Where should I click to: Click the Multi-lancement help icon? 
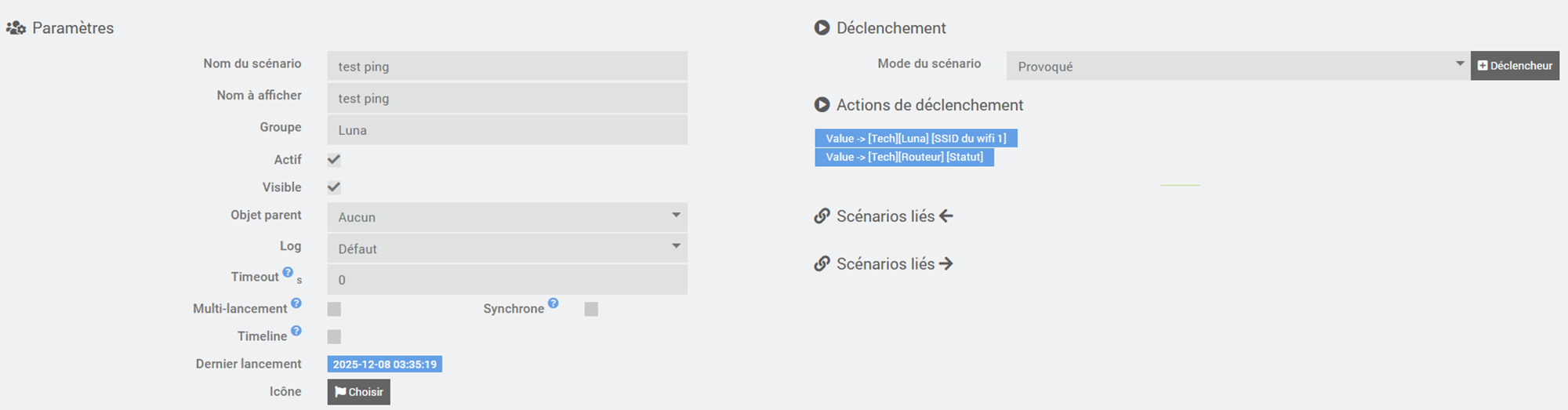[x=296, y=303]
